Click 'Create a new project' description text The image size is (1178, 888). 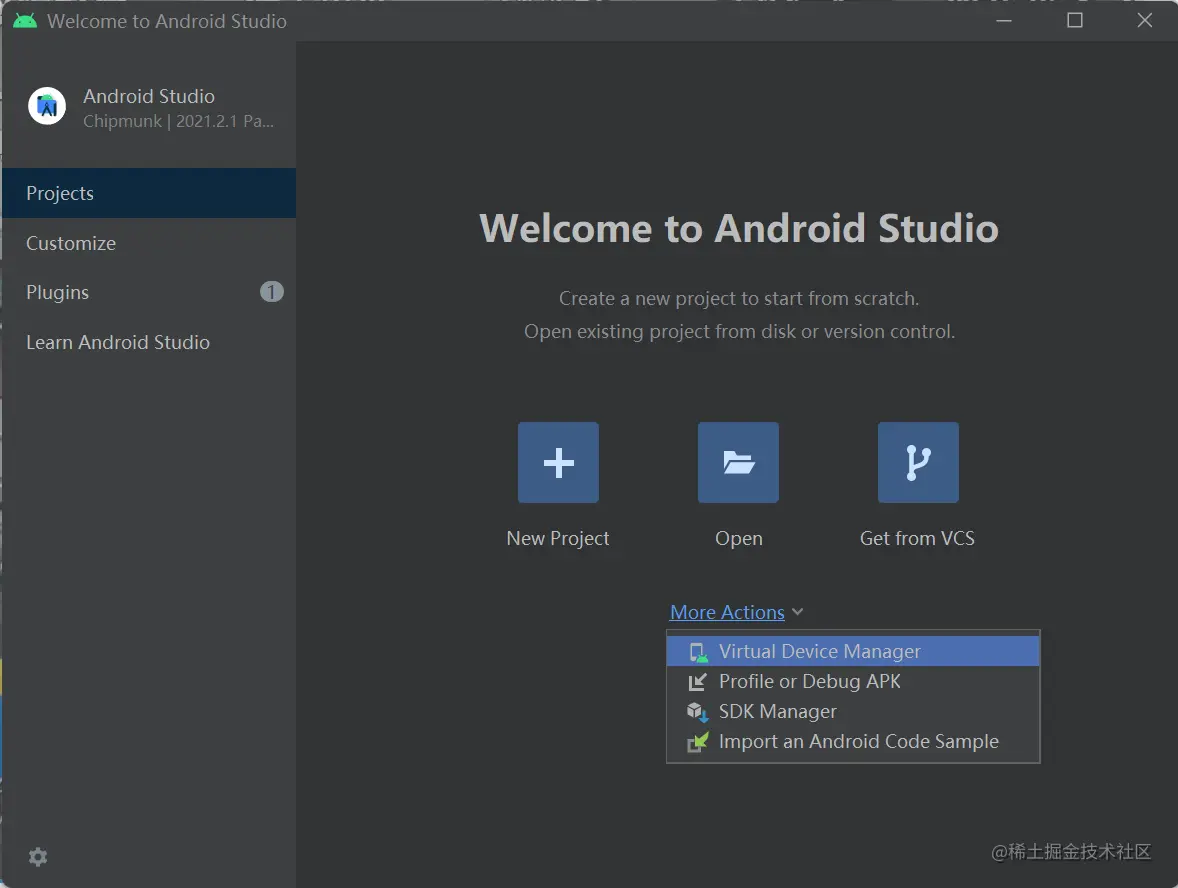pyautogui.click(x=739, y=298)
